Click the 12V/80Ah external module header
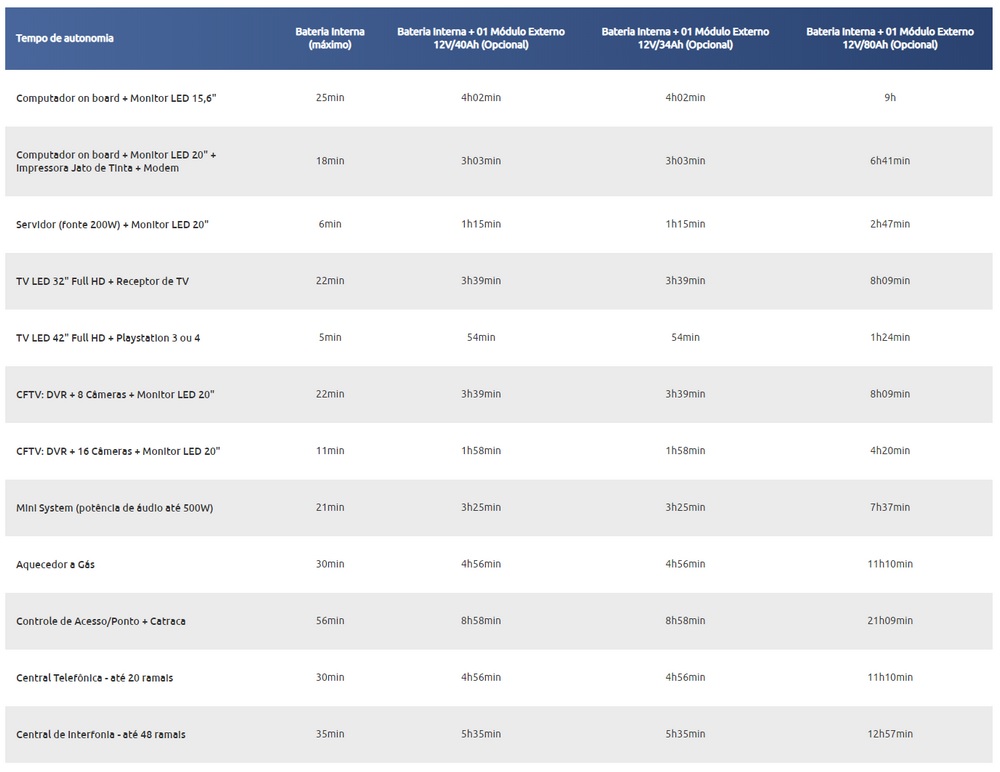The image size is (1000, 772). click(890, 38)
